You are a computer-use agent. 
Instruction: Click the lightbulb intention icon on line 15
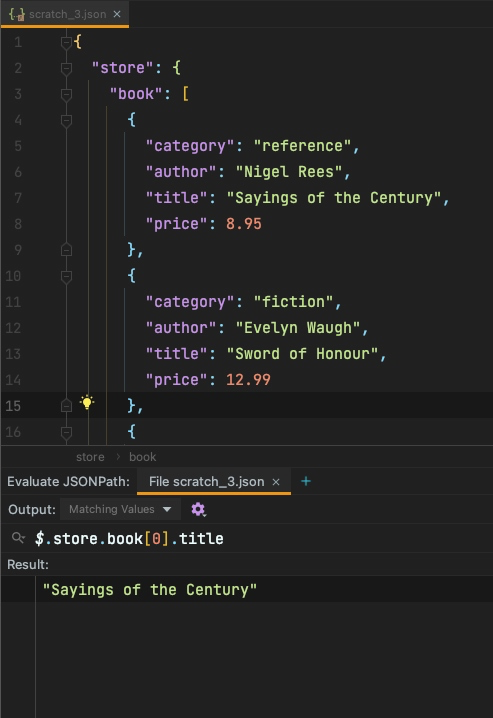tap(87, 403)
